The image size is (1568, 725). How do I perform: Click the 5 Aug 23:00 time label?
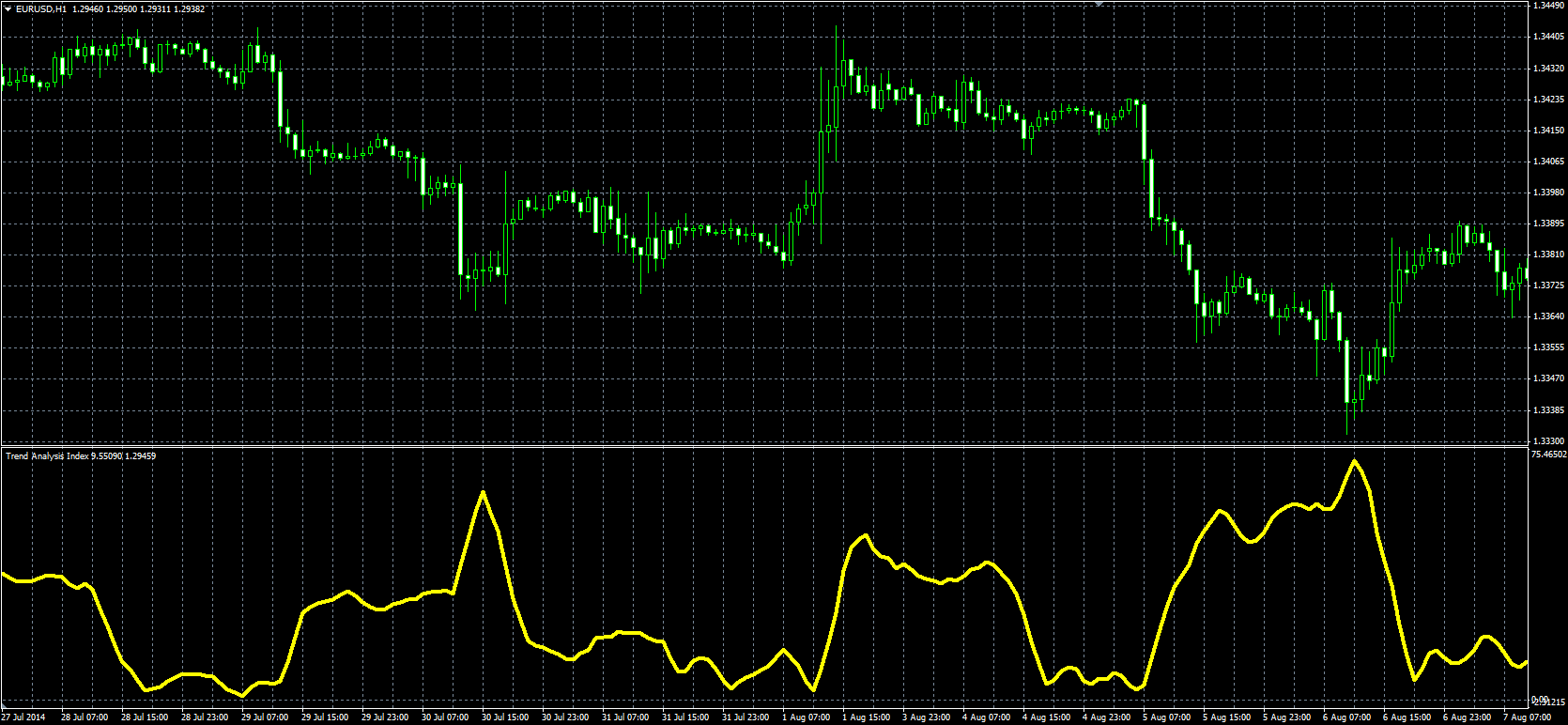click(1286, 717)
